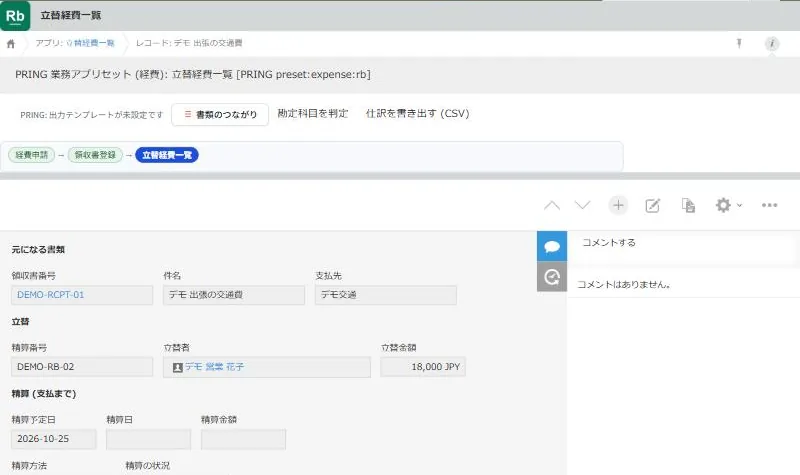Open the 書類のつながり button
This screenshot has height=475, width=800.
tap(220, 115)
